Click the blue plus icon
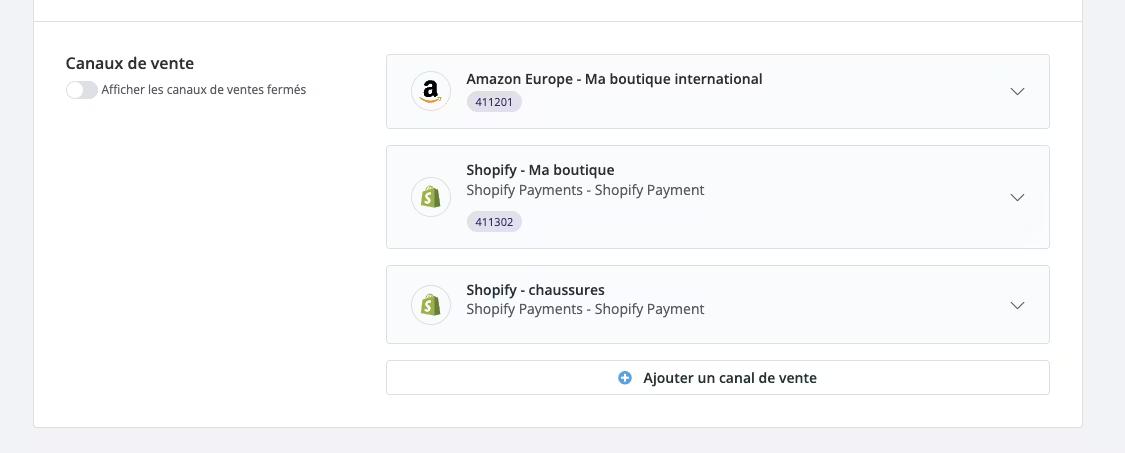The height and width of the screenshot is (453, 1125). (625, 378)
